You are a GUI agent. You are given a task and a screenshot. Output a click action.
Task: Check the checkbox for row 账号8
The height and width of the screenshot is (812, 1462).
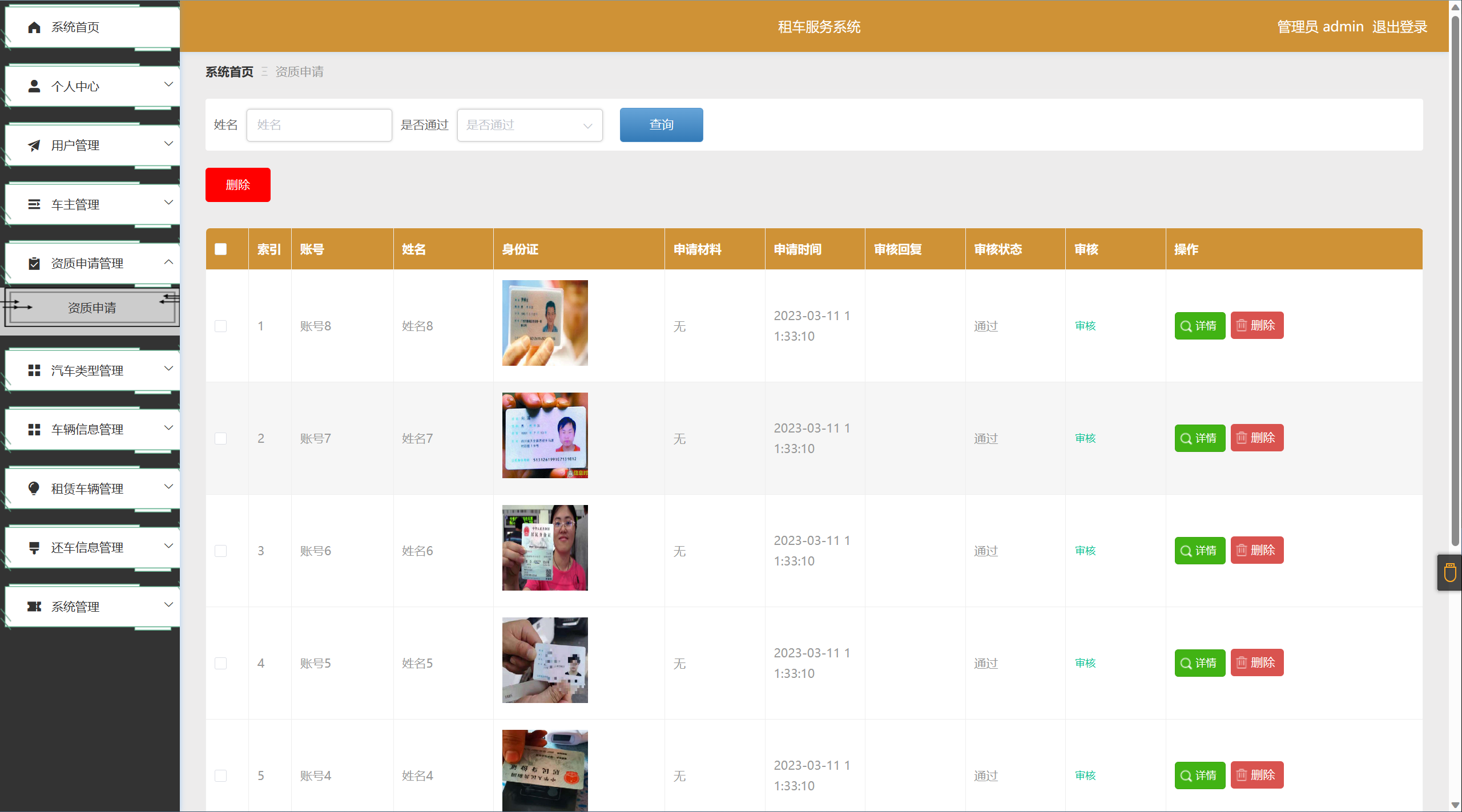221,326
